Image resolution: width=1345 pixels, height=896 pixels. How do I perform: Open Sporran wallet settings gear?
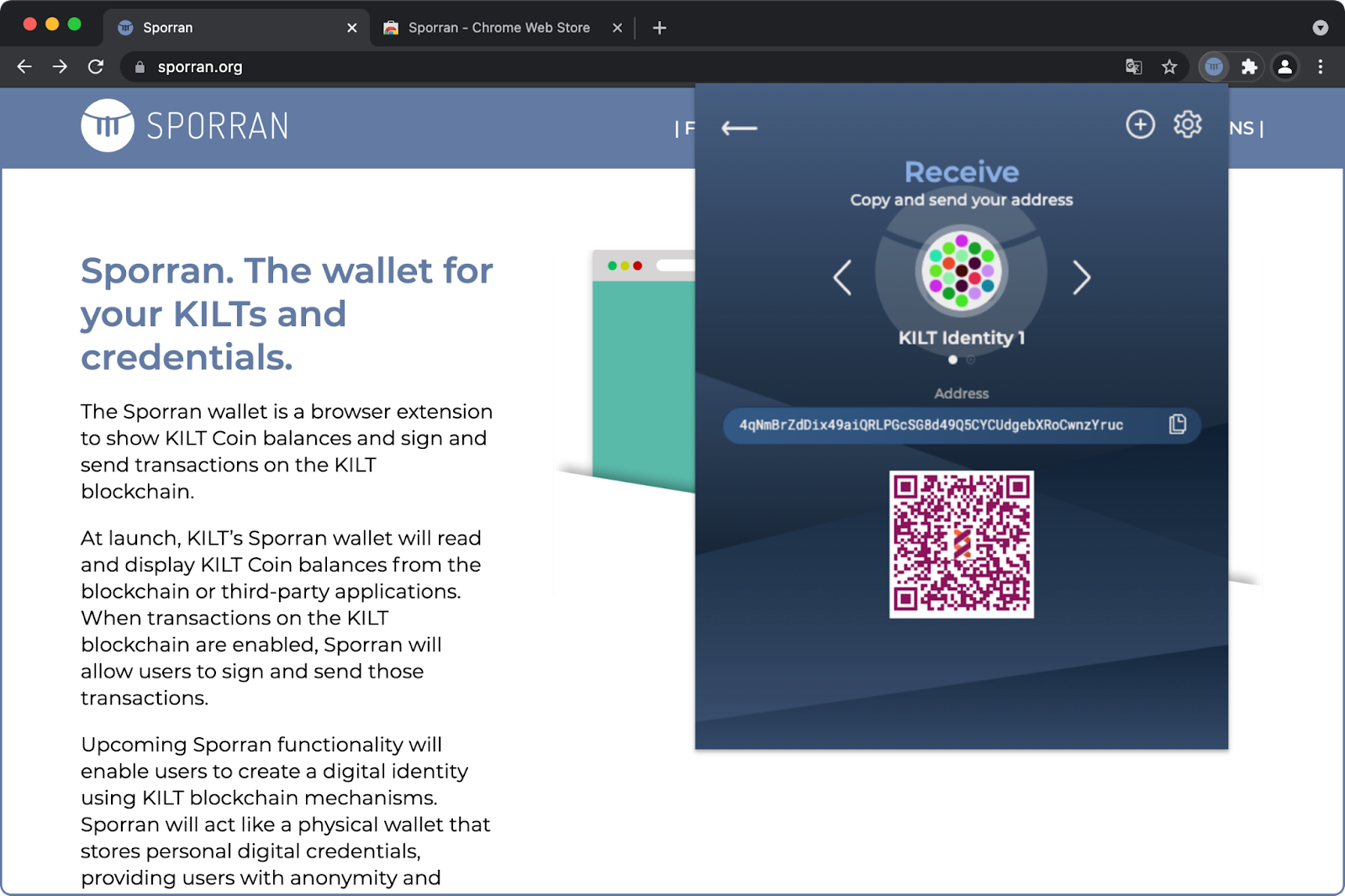click(1187, 124)
